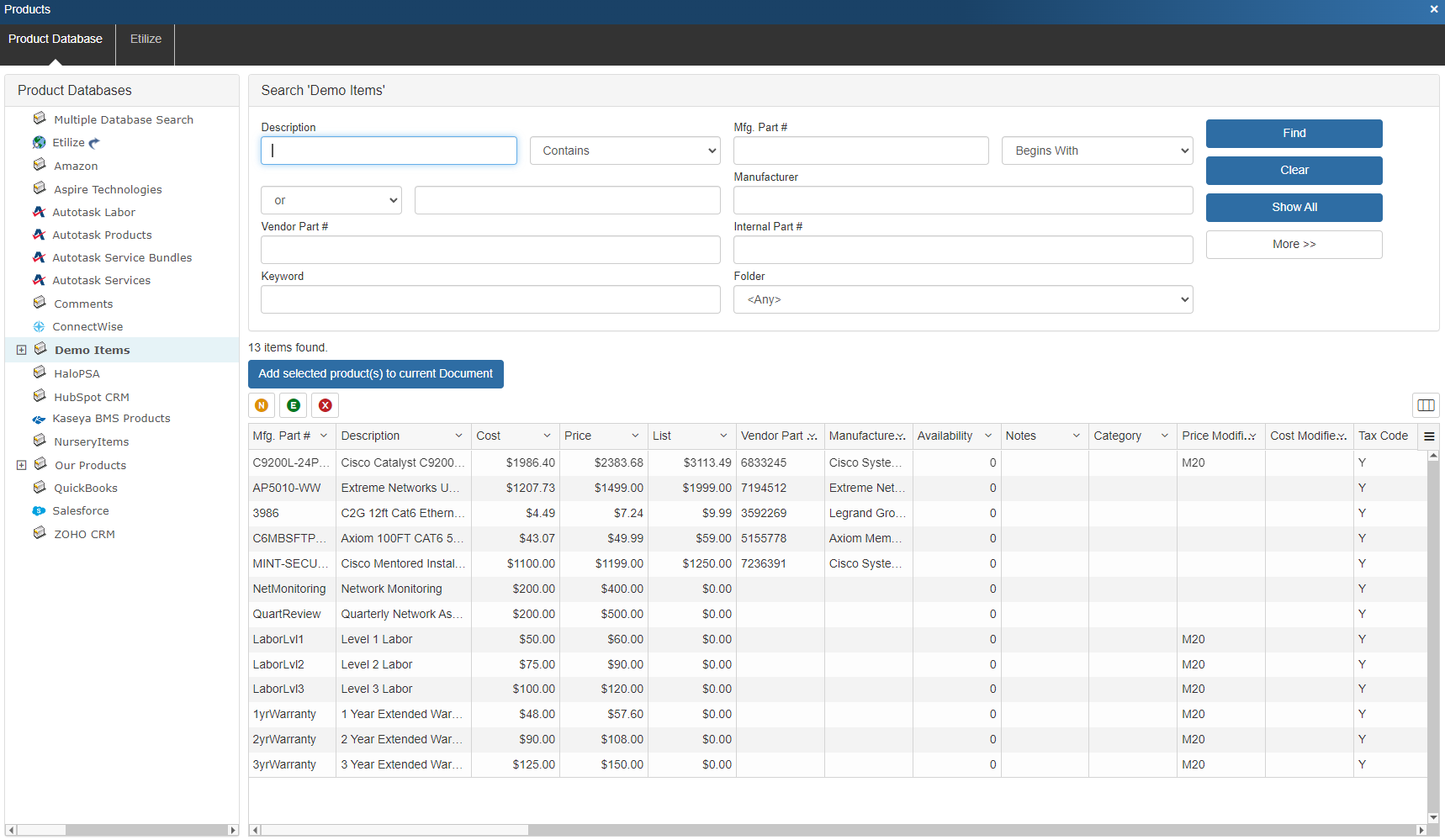The height and width of the screenshot is (840, 1445).
Task: Click the green E icon above grid
Action: [294, 405]
